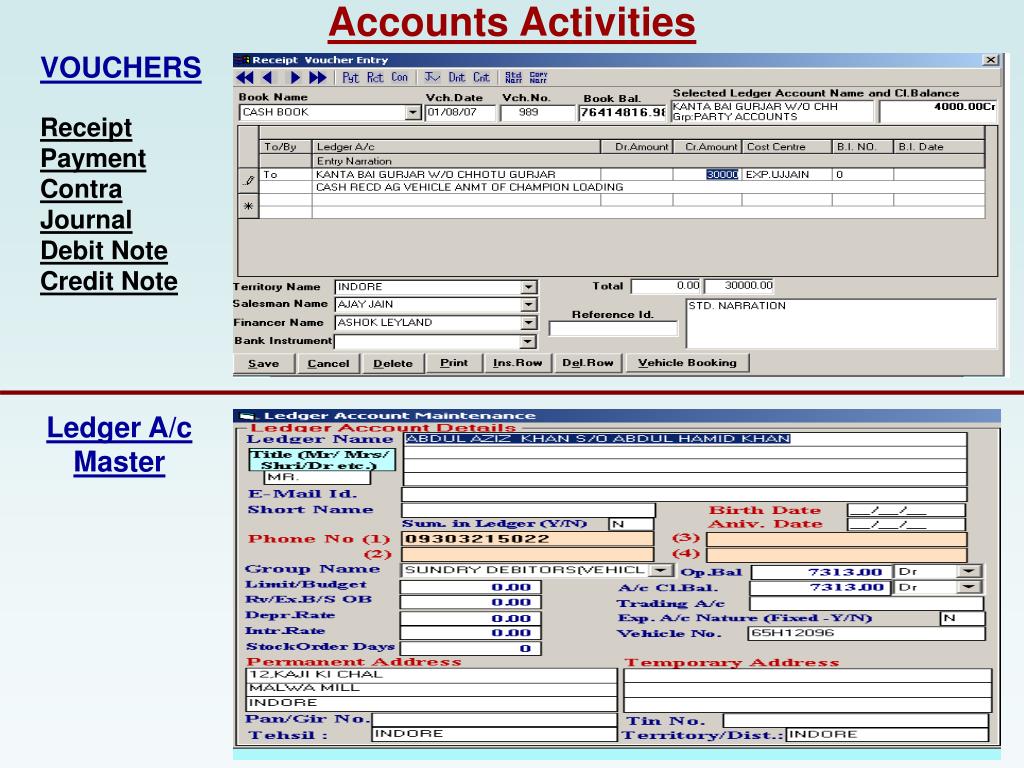Click the 'MALWA MILL' address line
The height and width of the screenshot is (768, 1024).
(x=431, y=688)
